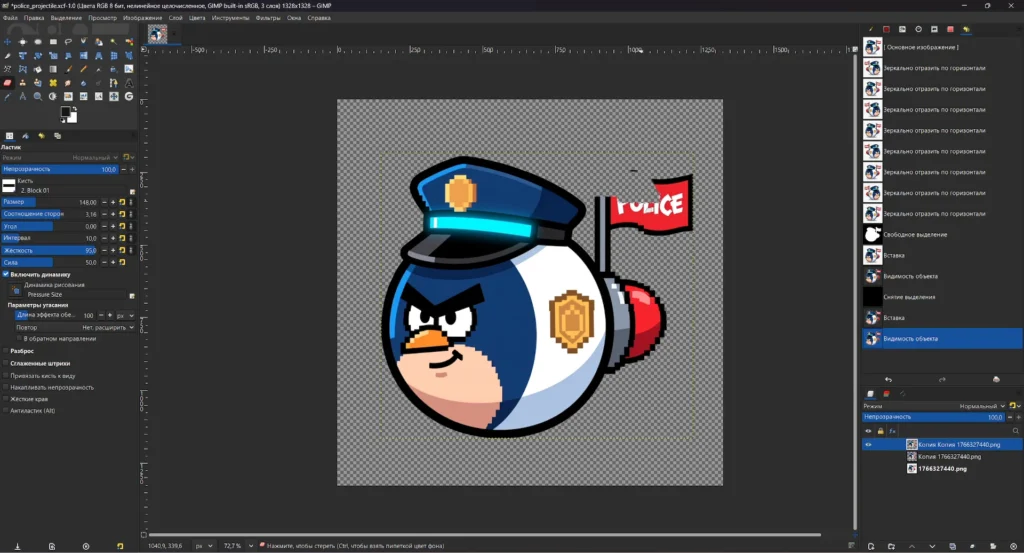Click the black foreground color swatch
1024x553 pixels.
65,112
